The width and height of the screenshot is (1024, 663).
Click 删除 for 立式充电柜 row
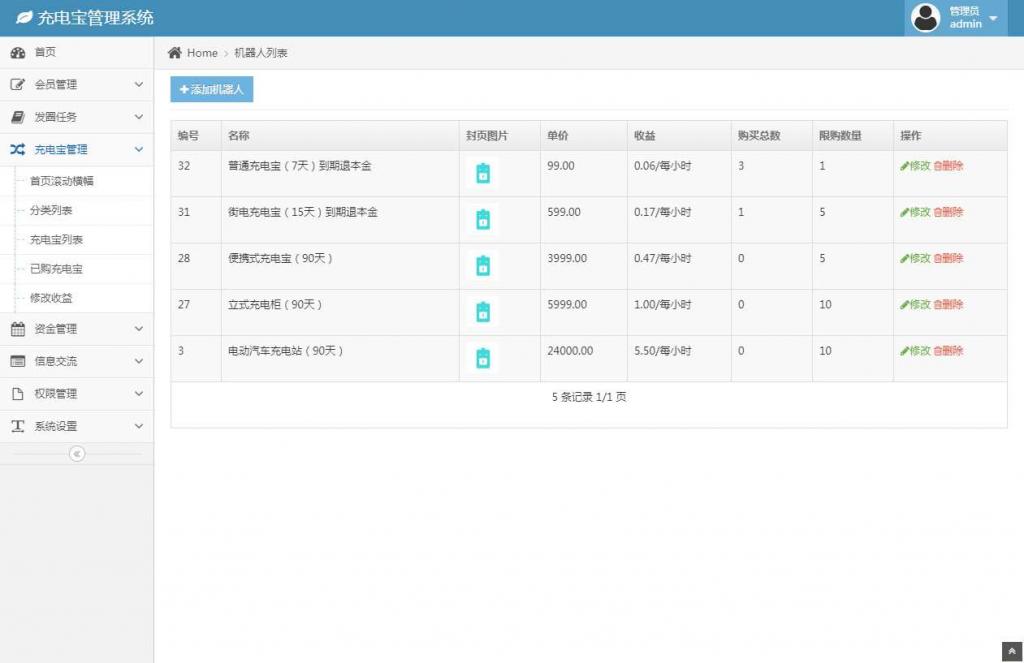pyautogui.click(x=948, y=304)
